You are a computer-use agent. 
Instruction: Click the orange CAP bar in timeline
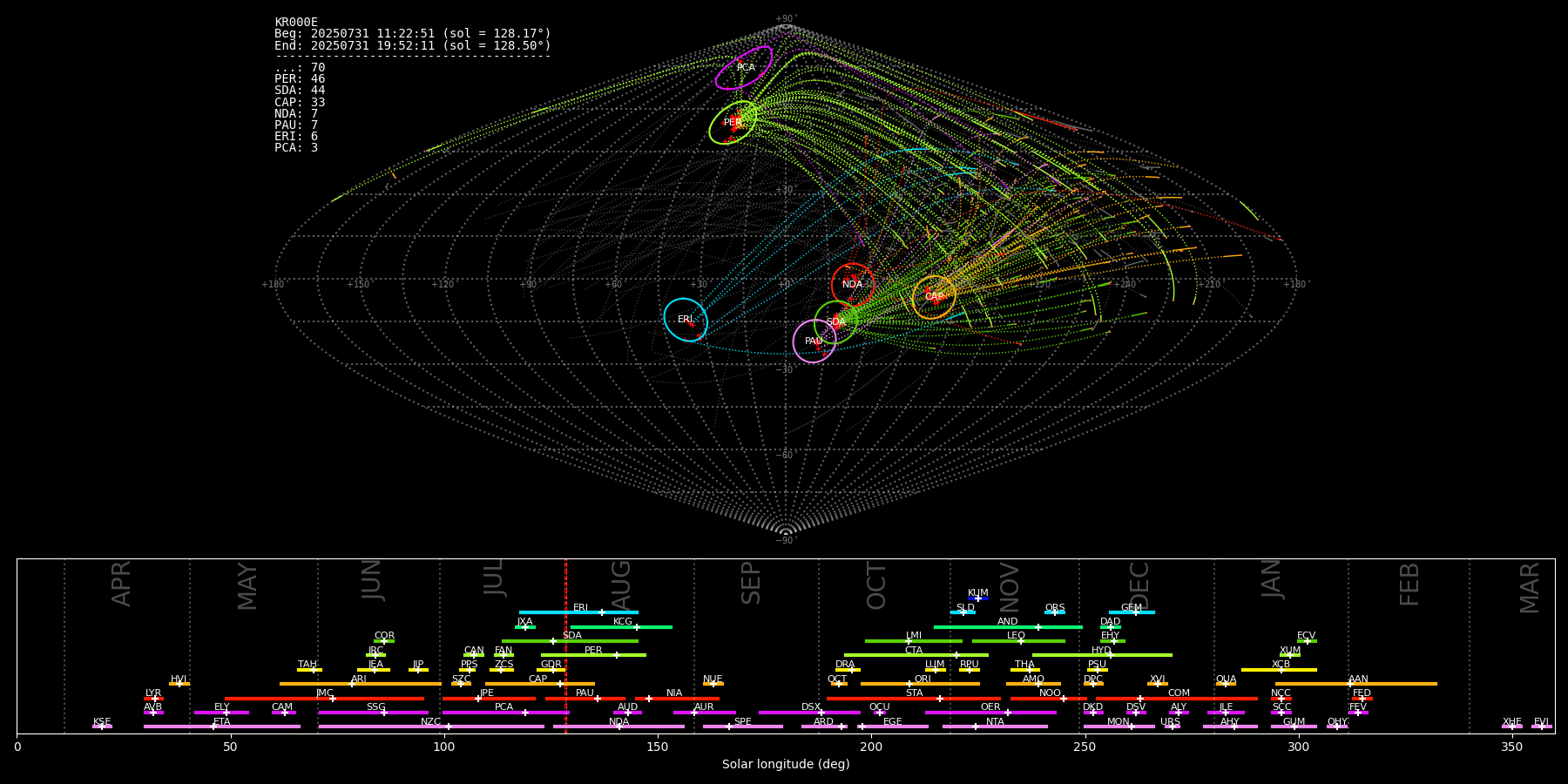click(x=540, y=684)
